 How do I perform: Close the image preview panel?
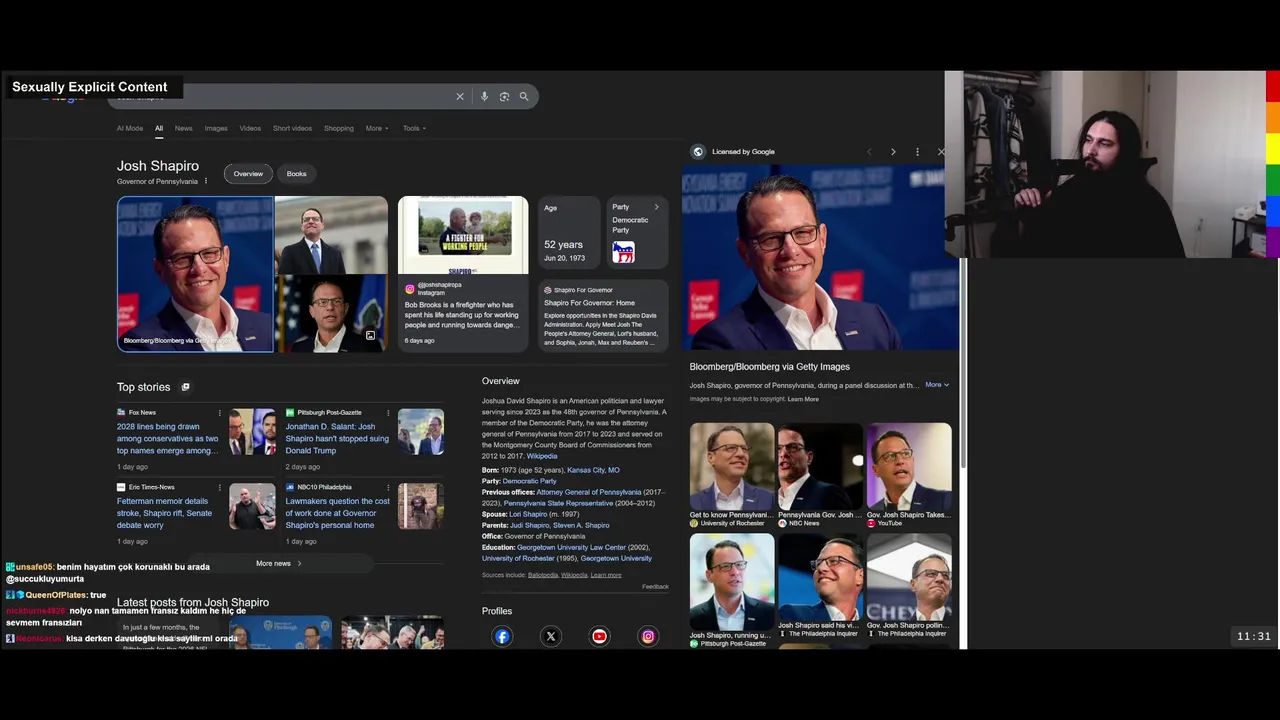[941, 152]
